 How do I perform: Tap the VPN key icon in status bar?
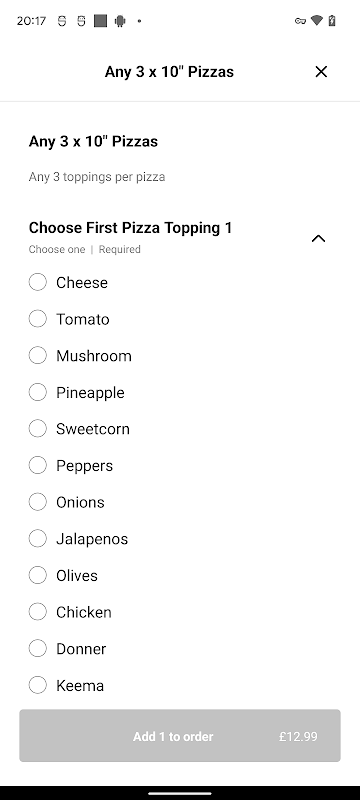point(300,21)
